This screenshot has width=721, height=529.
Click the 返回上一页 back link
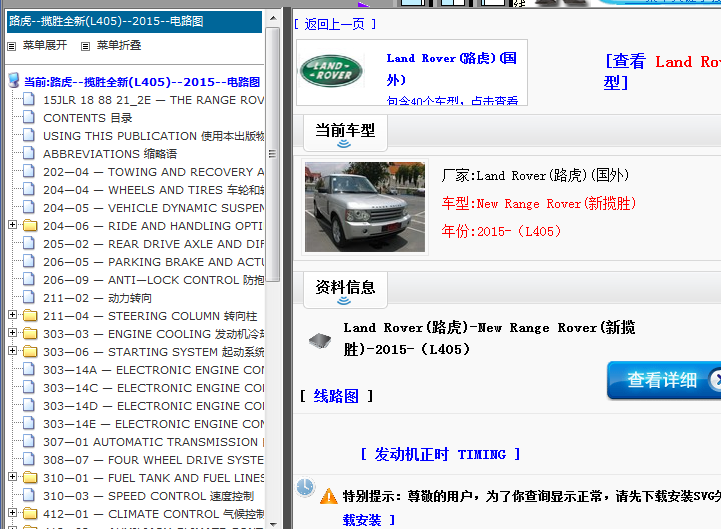[x=335, y=24]
